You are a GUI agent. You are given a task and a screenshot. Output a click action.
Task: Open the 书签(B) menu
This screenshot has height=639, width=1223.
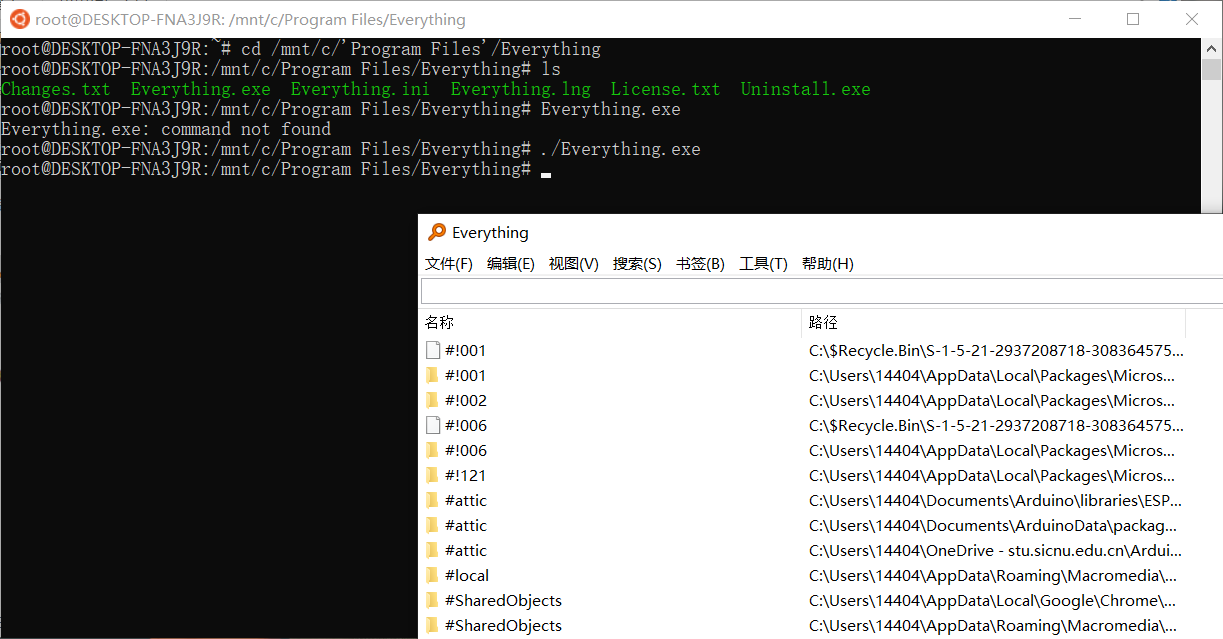(700, 263)
